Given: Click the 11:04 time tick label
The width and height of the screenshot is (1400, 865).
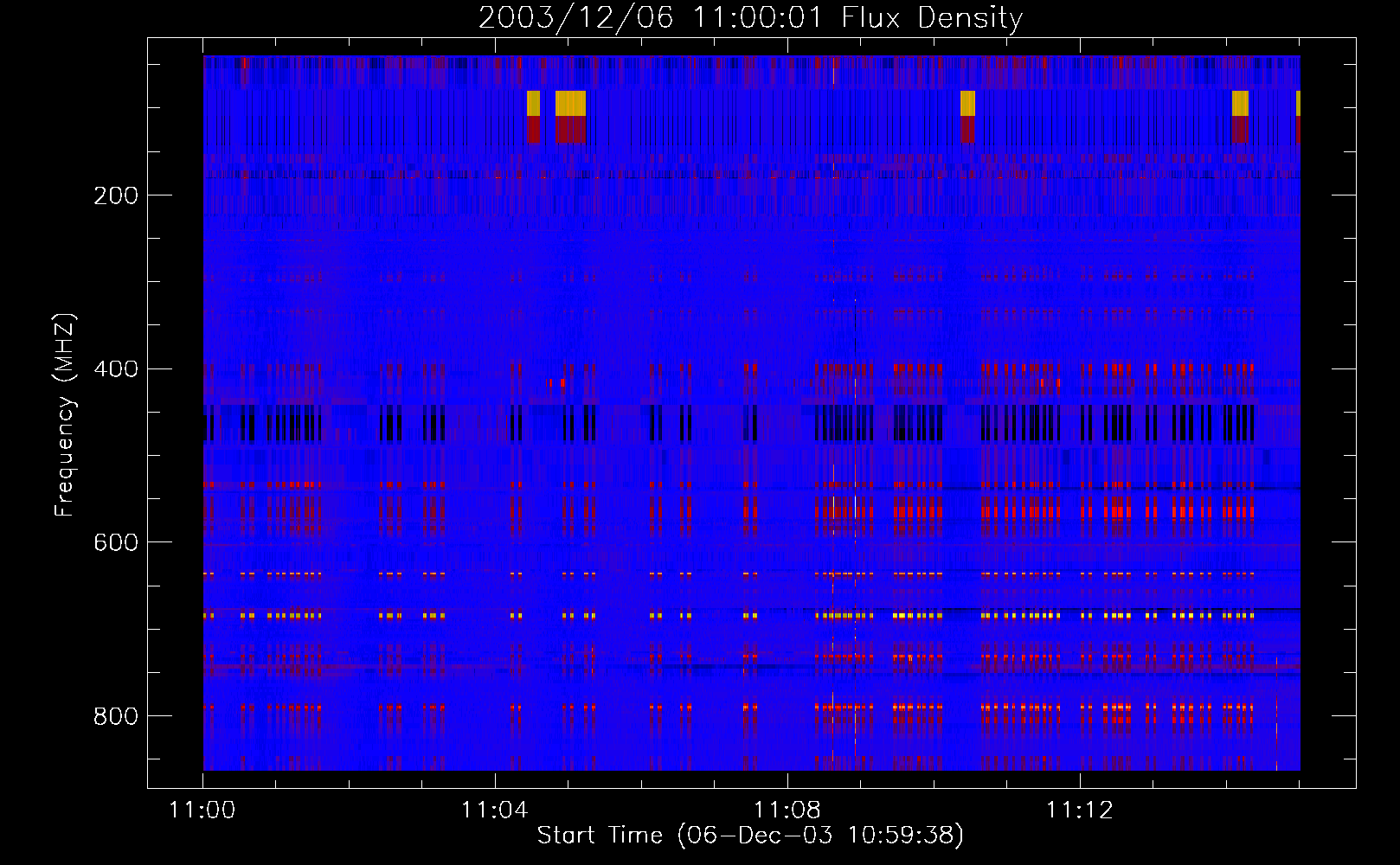Looking at the screenshot, I should [495, 811].
